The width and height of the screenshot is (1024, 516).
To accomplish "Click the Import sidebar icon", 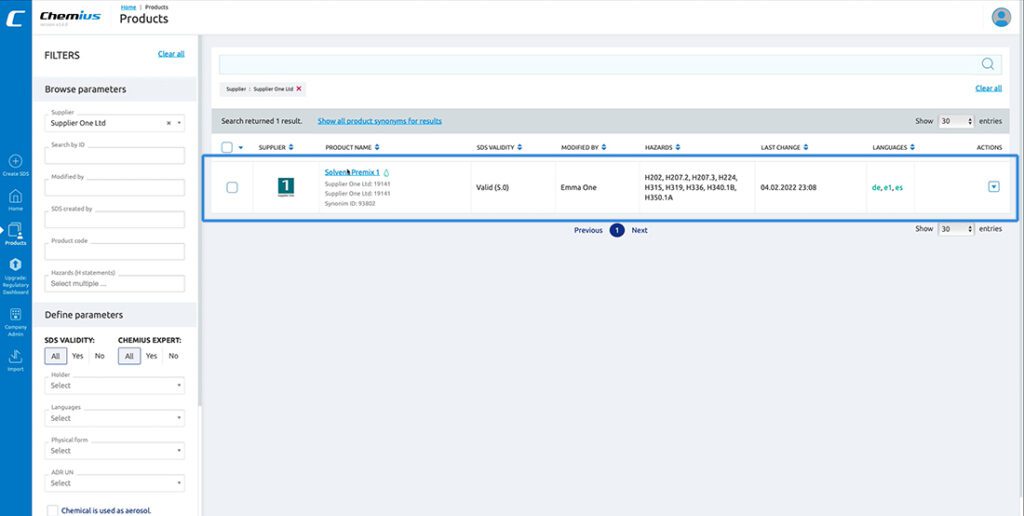I will point(15,357).
